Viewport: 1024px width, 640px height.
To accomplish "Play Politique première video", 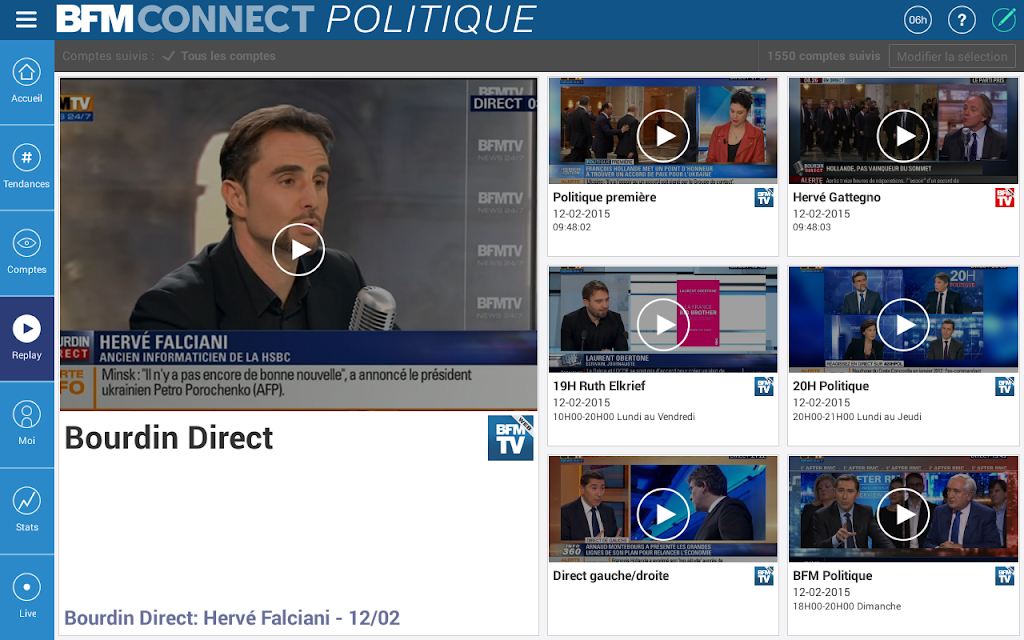I will (663, 136).
